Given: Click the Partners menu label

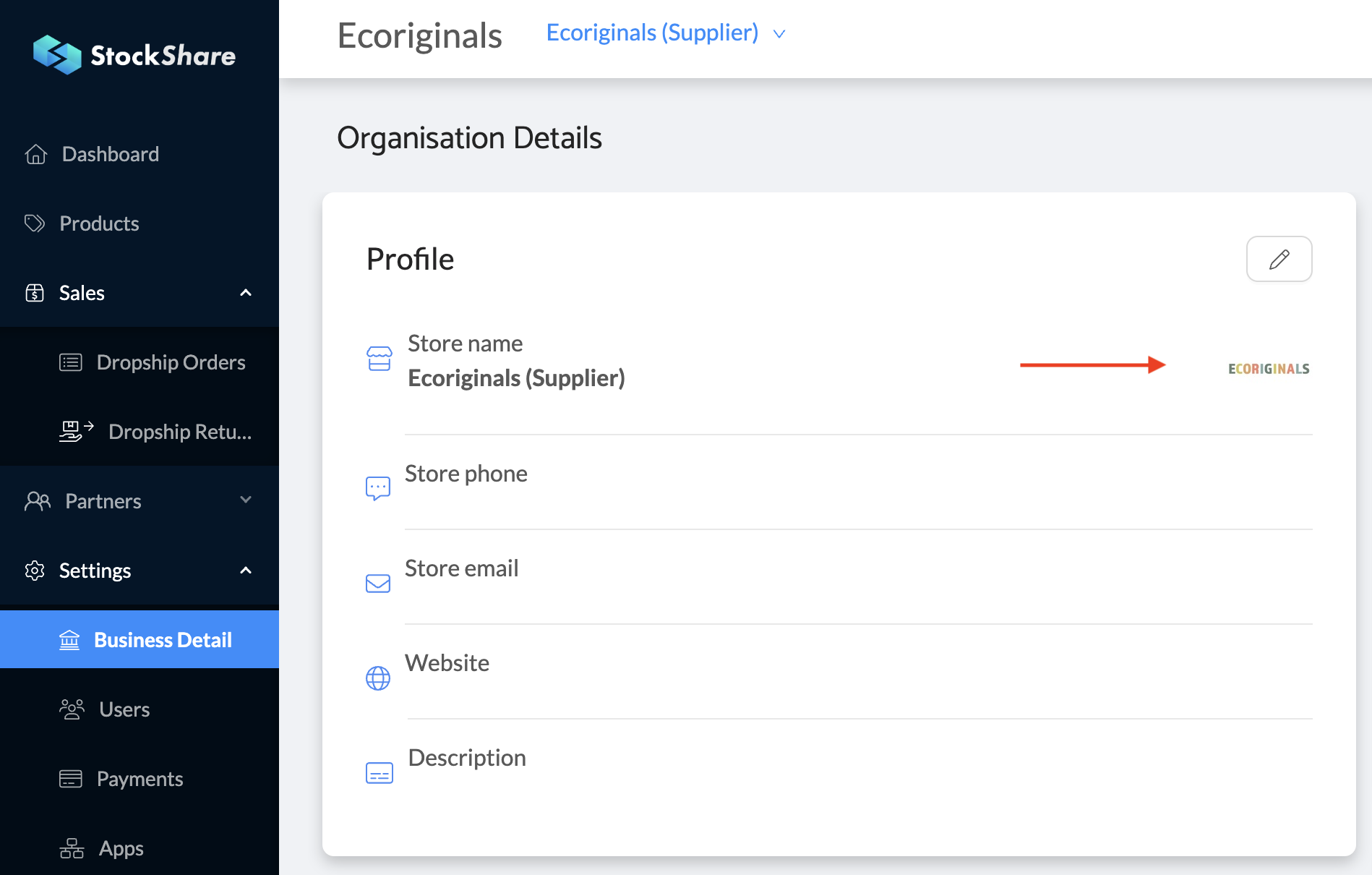Looking at the screenshot, I should point(103,501).
